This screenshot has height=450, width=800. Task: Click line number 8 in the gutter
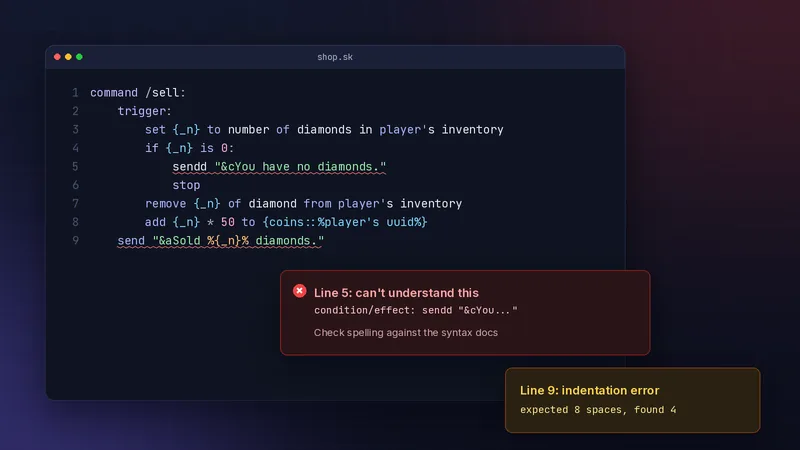76,222
